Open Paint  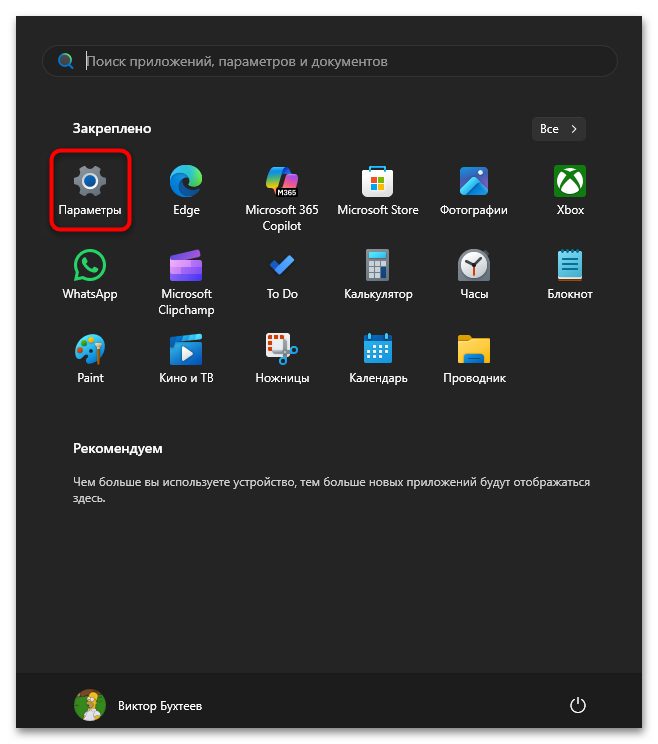click(90, 358)
